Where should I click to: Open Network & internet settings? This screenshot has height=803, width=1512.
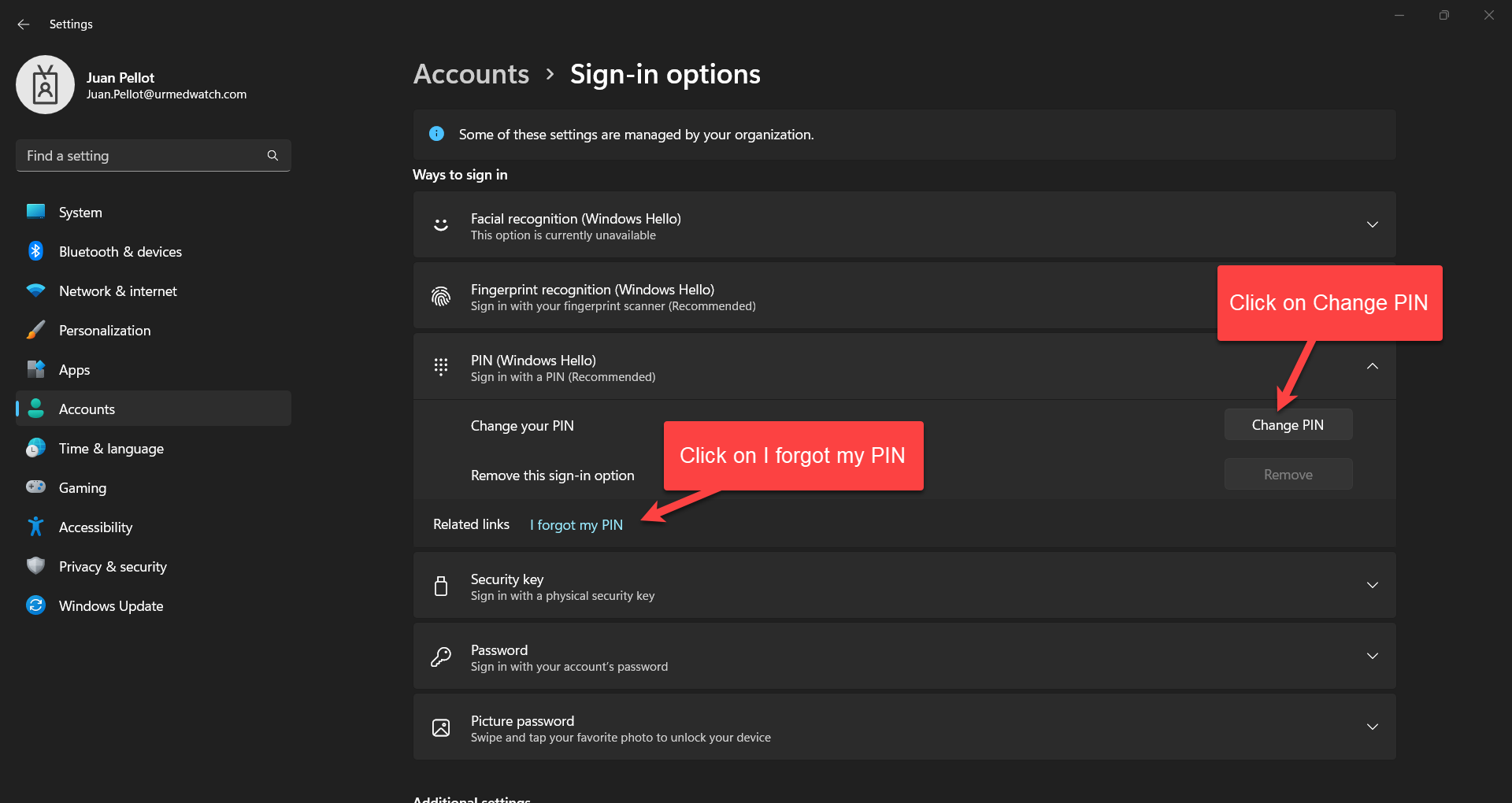117,291
